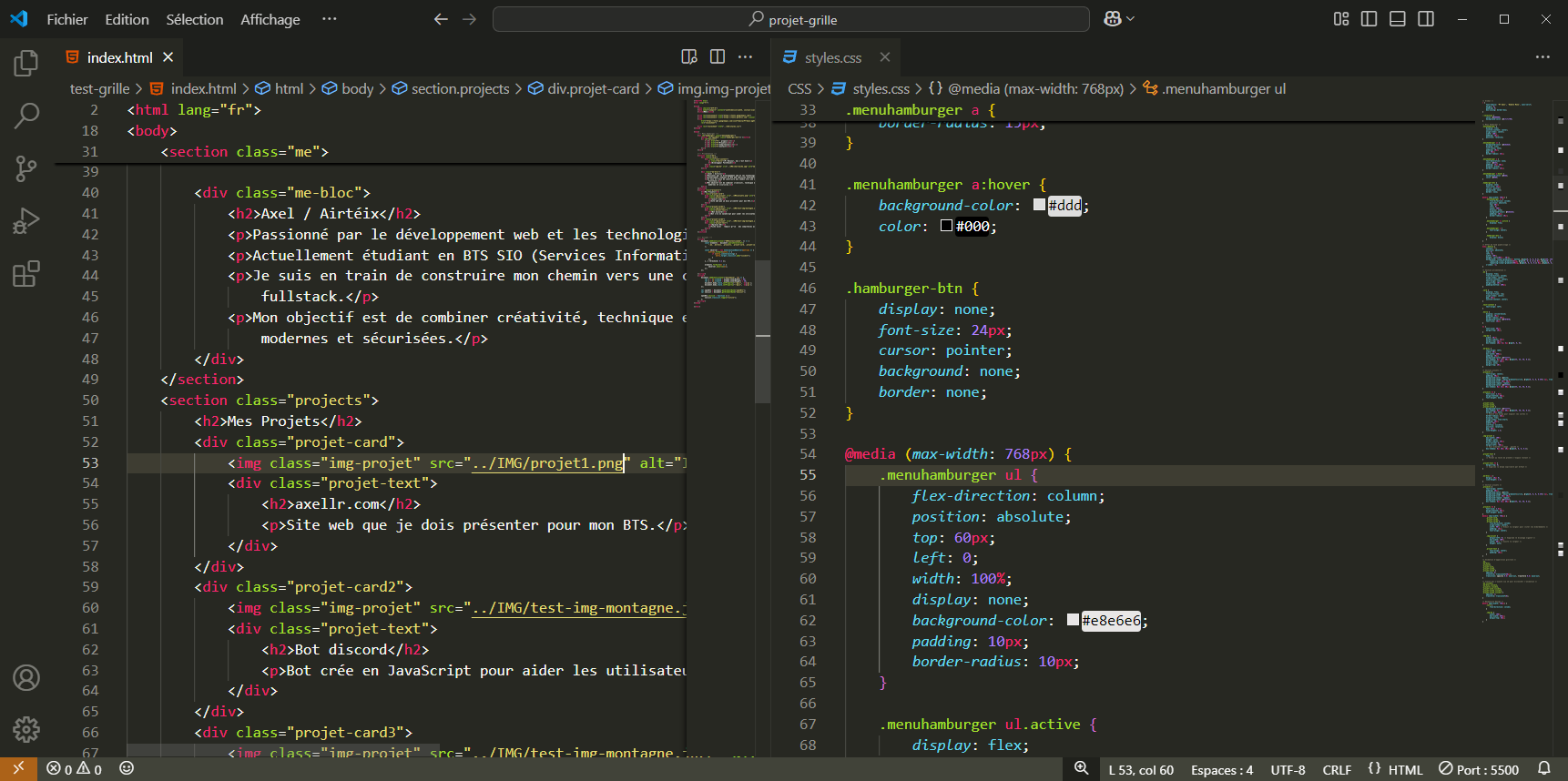Screen dimensions: 1568x781
Task: Open the Search view in activity bar
Action: click(26, 116)
